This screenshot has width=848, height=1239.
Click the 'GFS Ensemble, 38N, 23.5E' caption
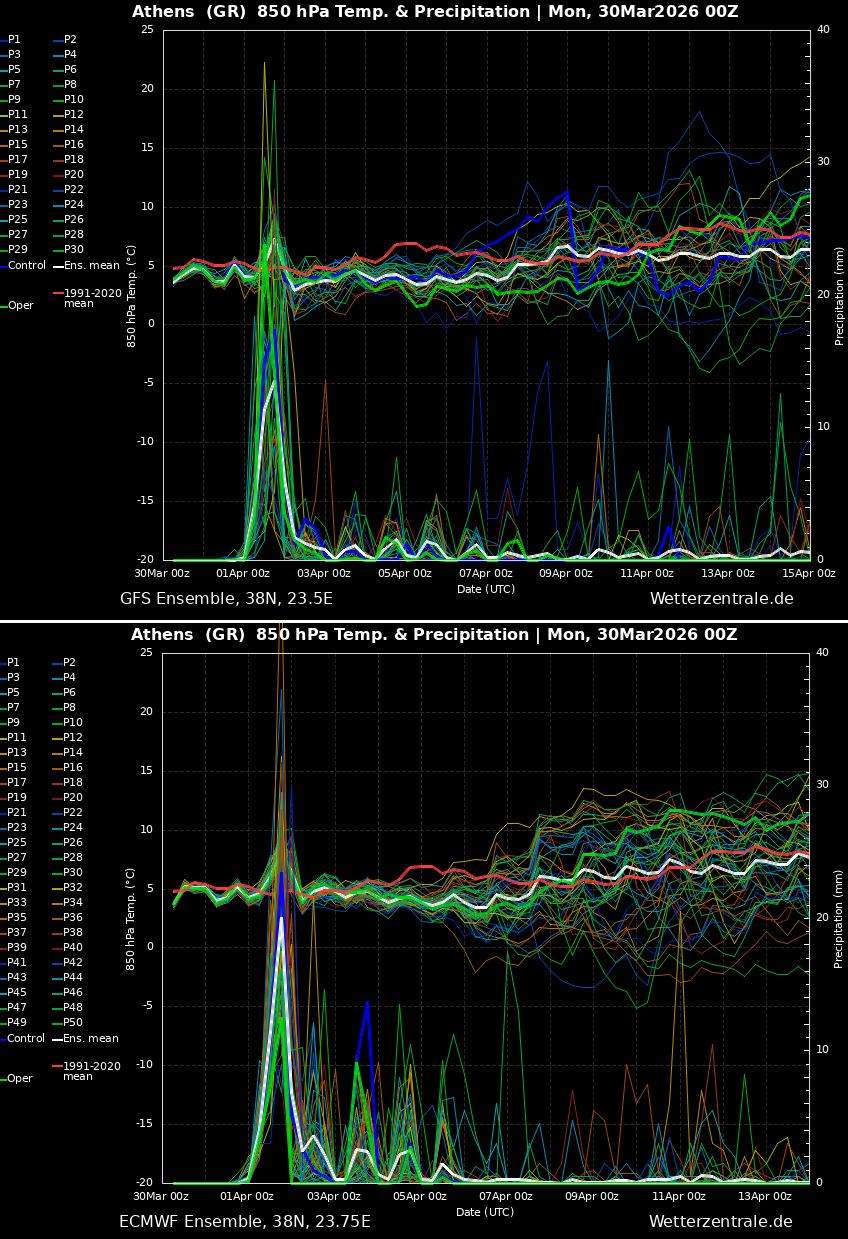226,599
